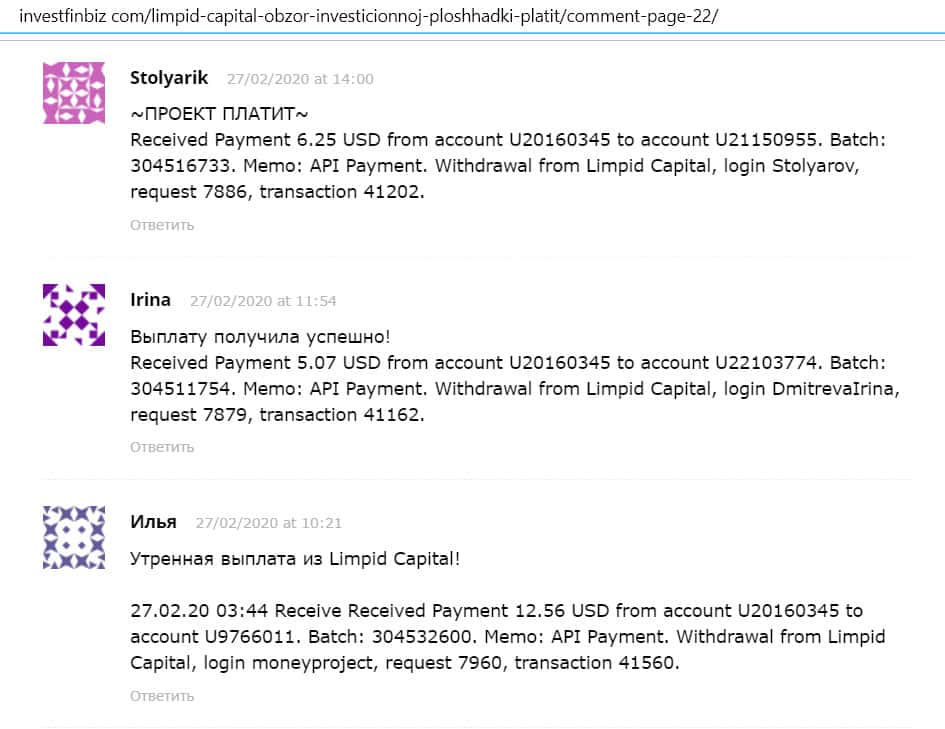945x729 pixels.
Task: Click Irina's purple diamond avatar
Action: tap(74, 315)
